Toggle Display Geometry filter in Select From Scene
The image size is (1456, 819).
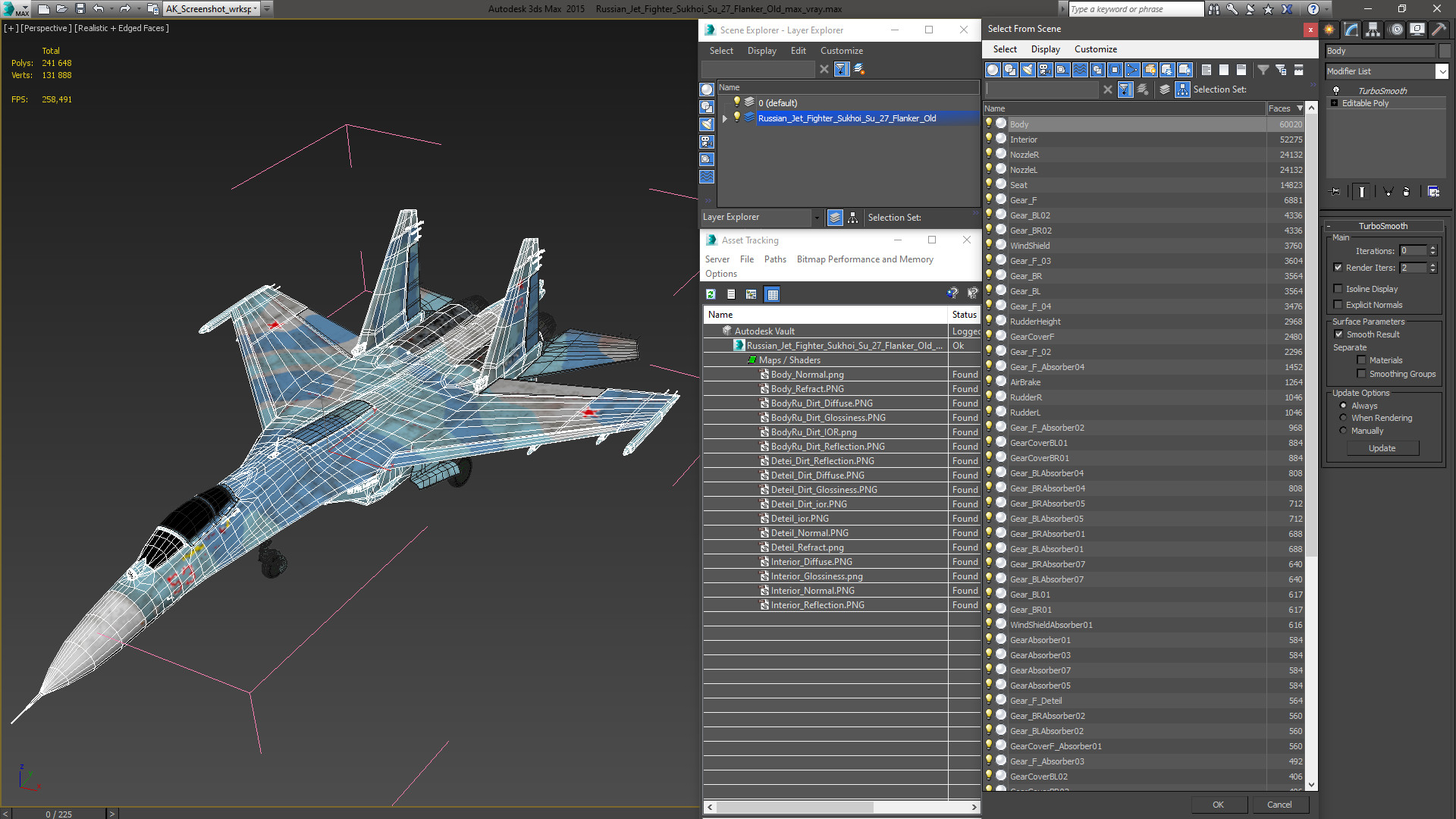(993, 70)
